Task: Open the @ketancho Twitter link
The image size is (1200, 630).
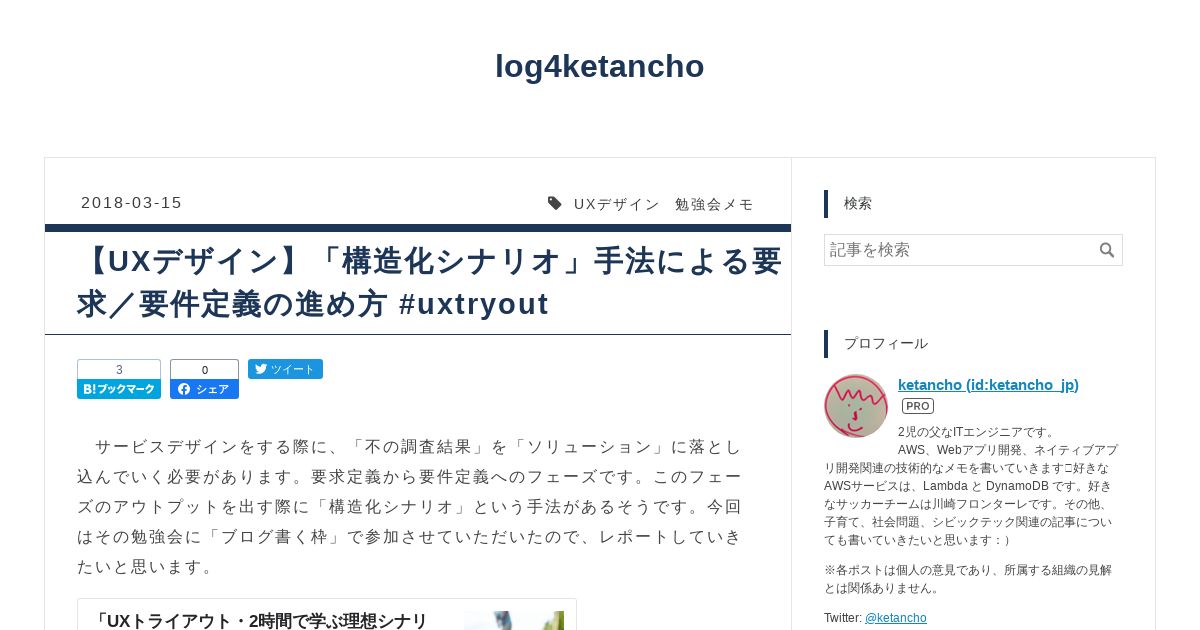Action: point(896,618)
